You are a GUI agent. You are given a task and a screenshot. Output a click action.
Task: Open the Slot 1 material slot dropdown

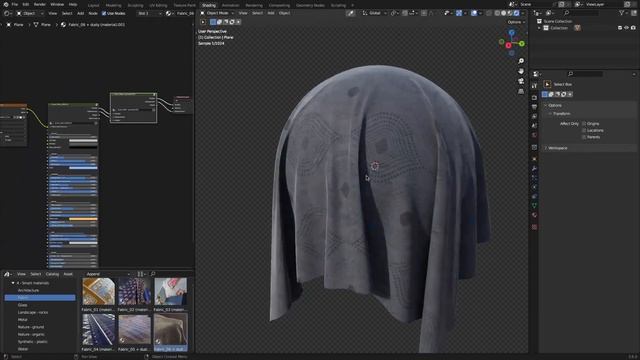coord(149,13)
